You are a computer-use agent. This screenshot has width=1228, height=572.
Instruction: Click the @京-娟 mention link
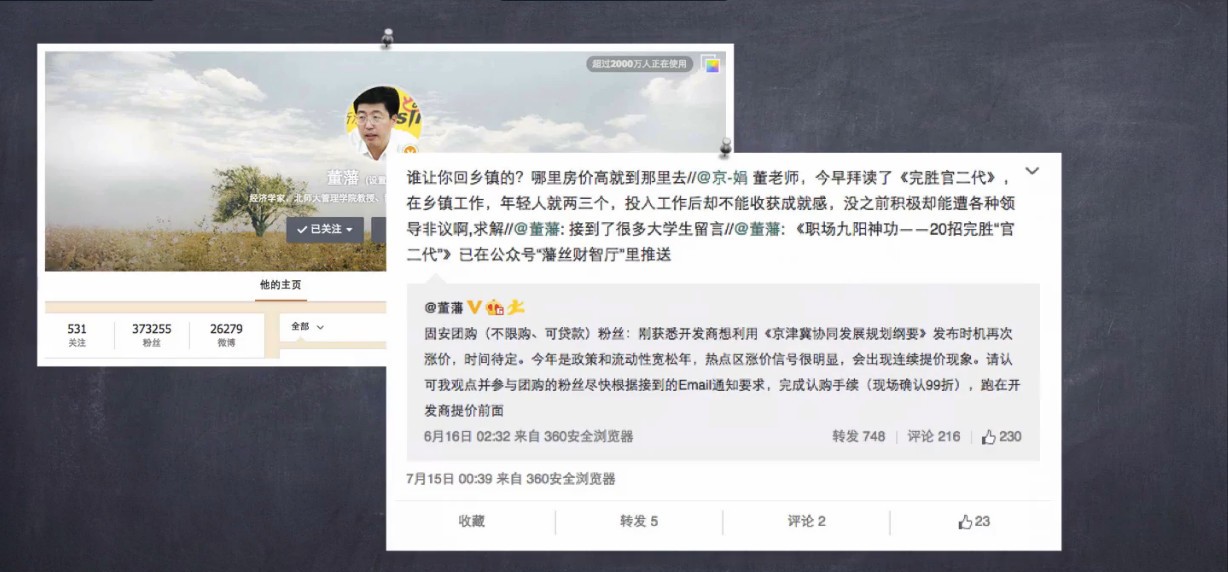pos(722,177)
